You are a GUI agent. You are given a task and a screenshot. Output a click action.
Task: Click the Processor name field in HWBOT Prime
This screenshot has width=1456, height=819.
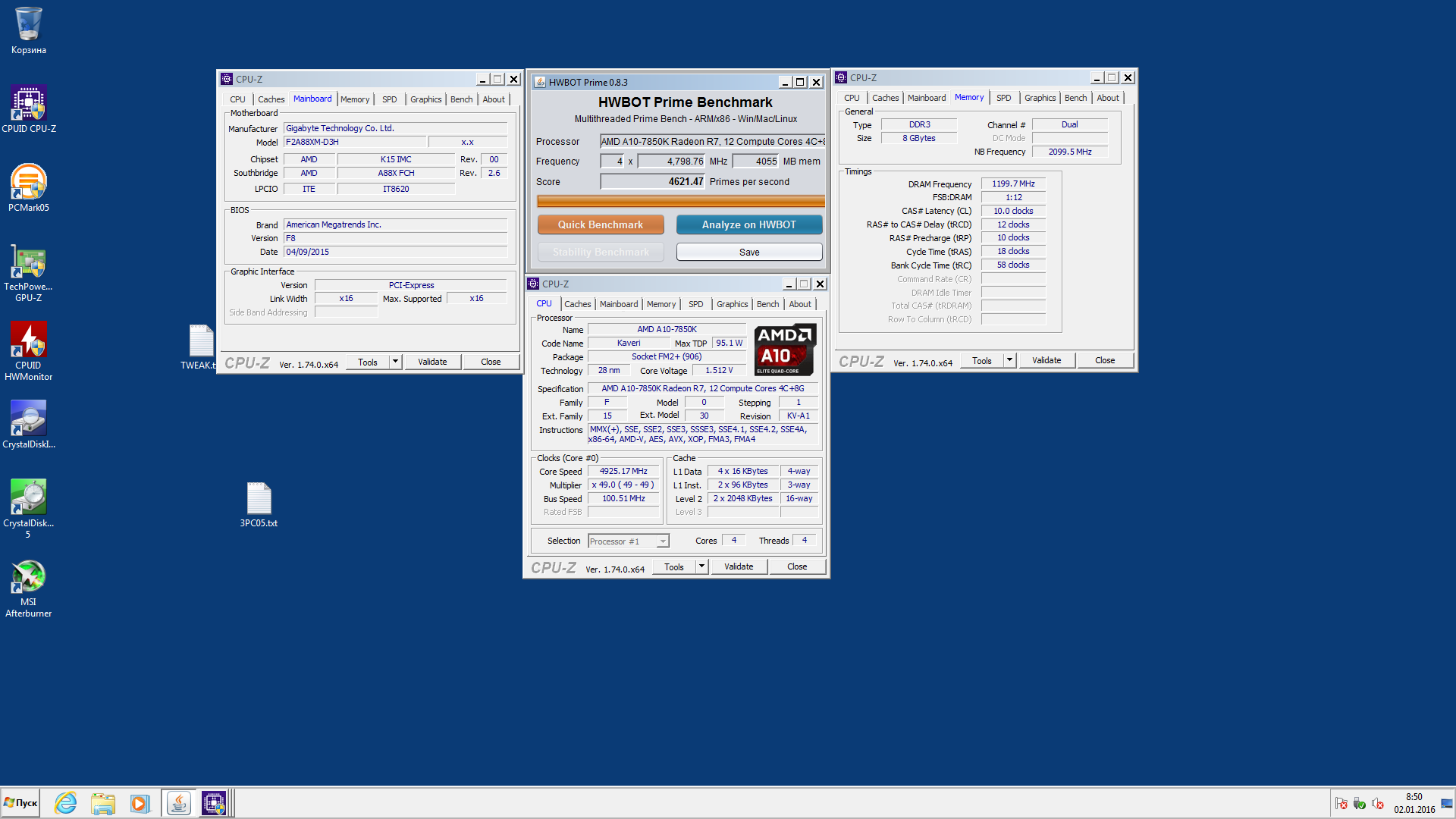[712, 141]
